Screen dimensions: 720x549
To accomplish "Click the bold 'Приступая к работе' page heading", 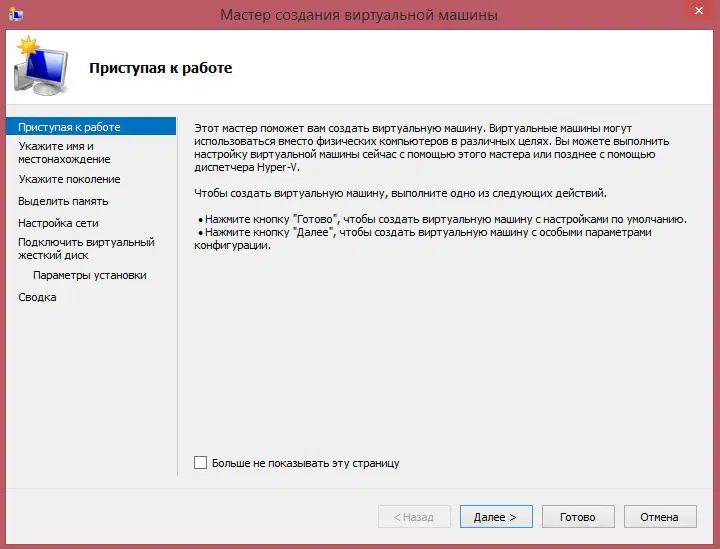I will [160, 68].
